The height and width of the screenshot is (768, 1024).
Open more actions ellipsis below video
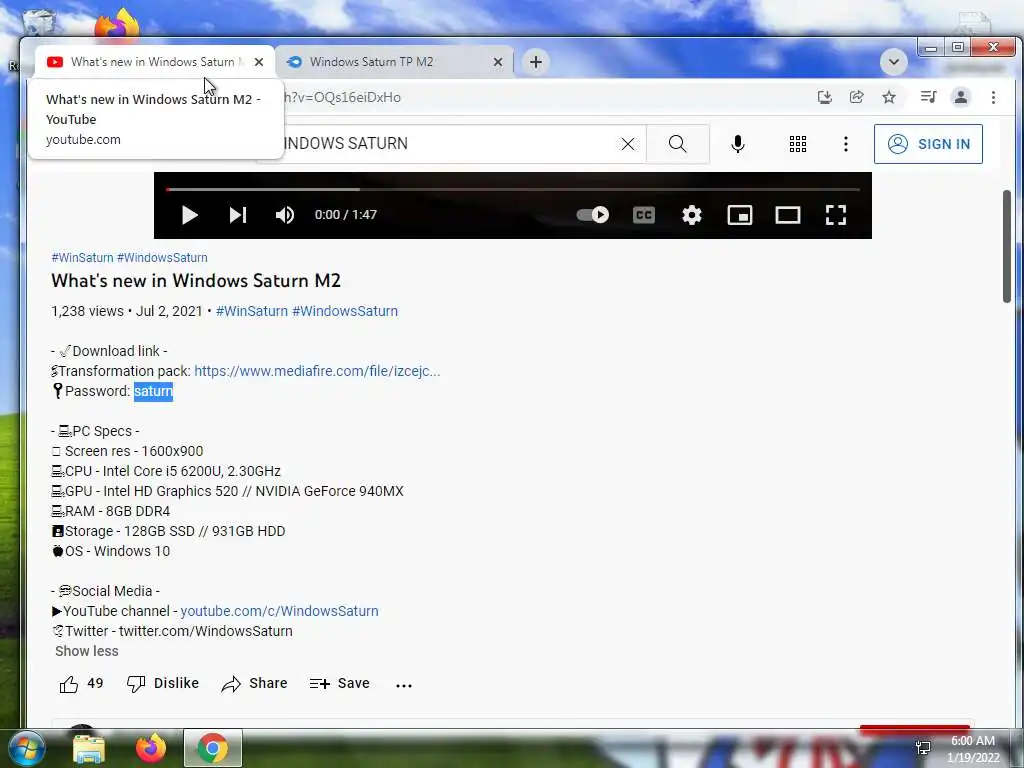click(x=404, y=685)
